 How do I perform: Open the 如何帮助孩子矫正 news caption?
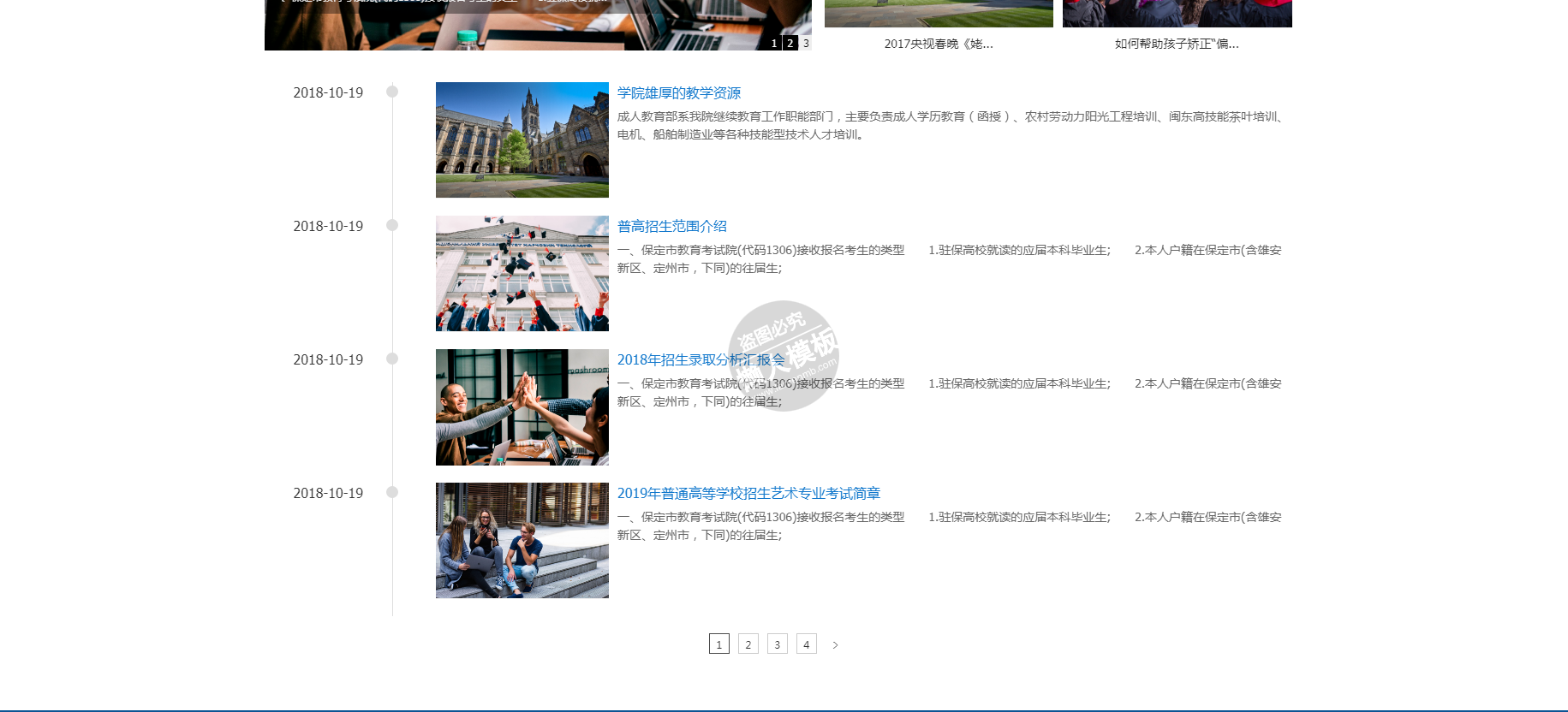1177,44
